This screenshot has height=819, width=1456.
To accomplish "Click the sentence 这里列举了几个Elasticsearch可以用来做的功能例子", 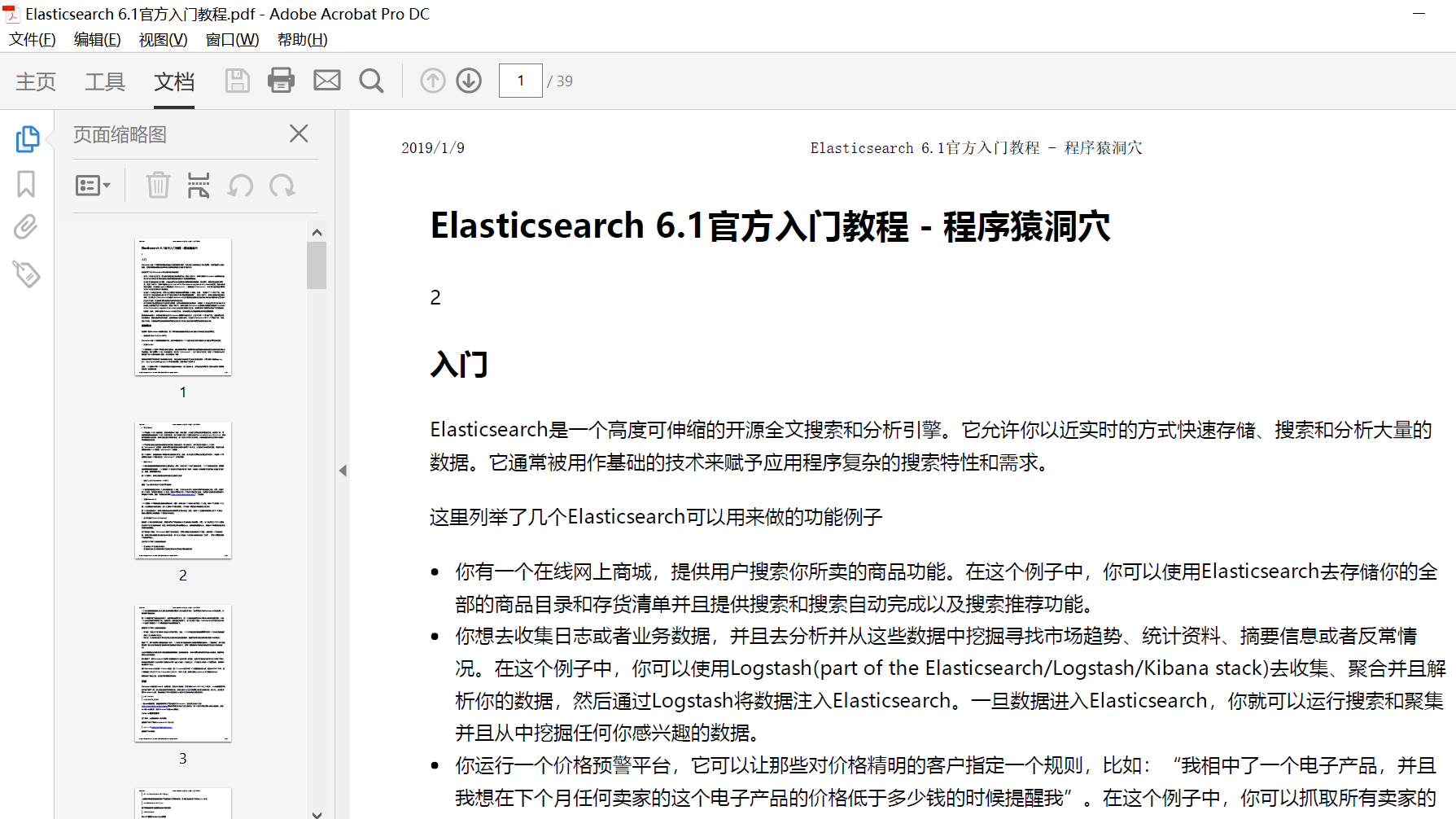I will coord(656,517).
